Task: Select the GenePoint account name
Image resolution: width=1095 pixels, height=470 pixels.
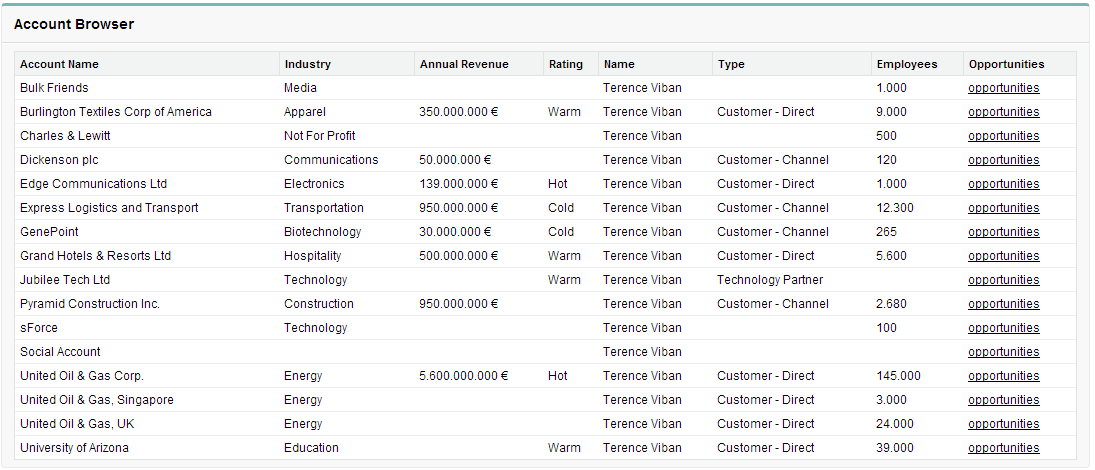Action: click(49, 232)
